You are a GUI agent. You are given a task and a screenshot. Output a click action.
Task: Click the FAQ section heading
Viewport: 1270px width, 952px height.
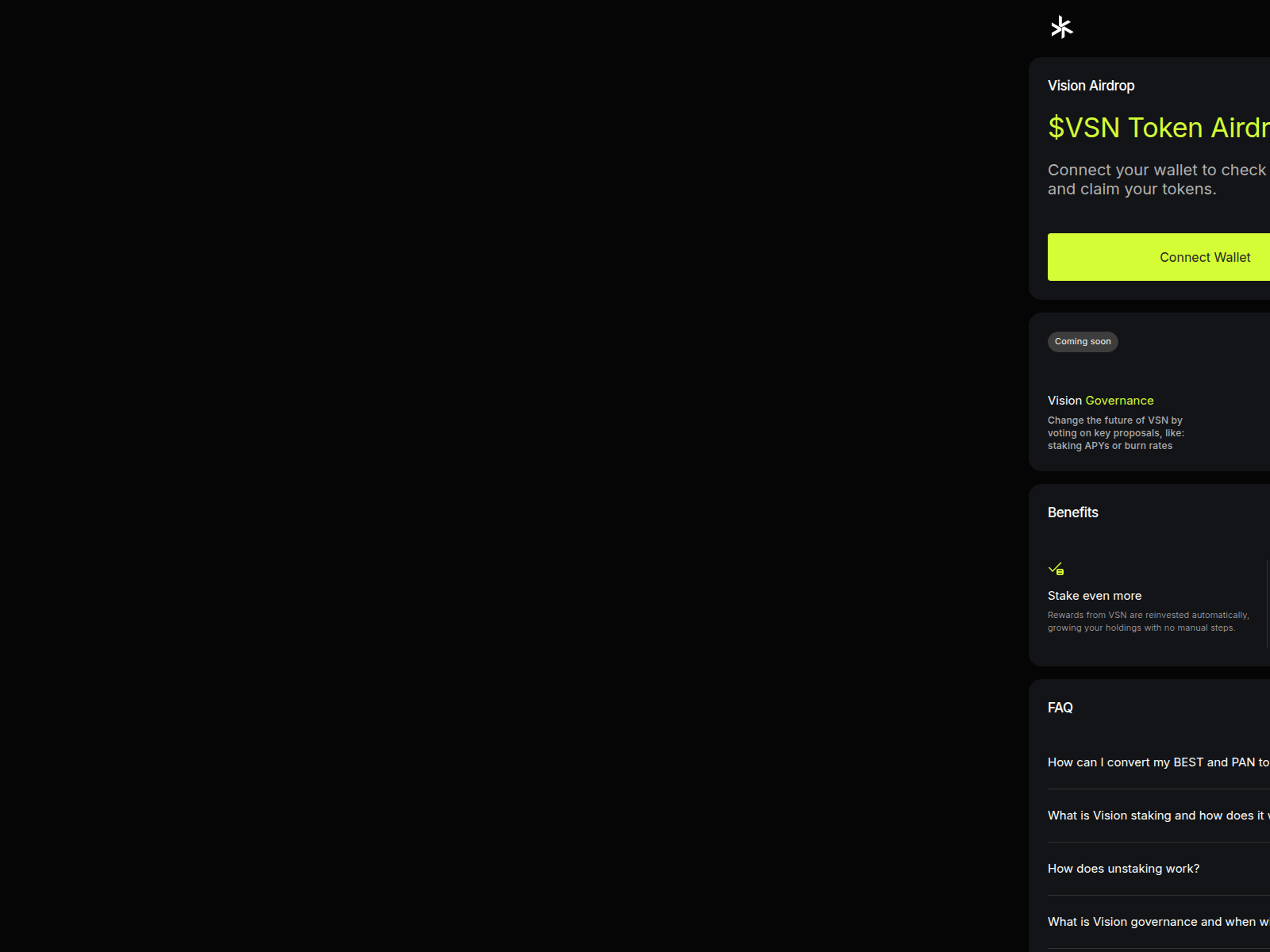pos(1061,707)
